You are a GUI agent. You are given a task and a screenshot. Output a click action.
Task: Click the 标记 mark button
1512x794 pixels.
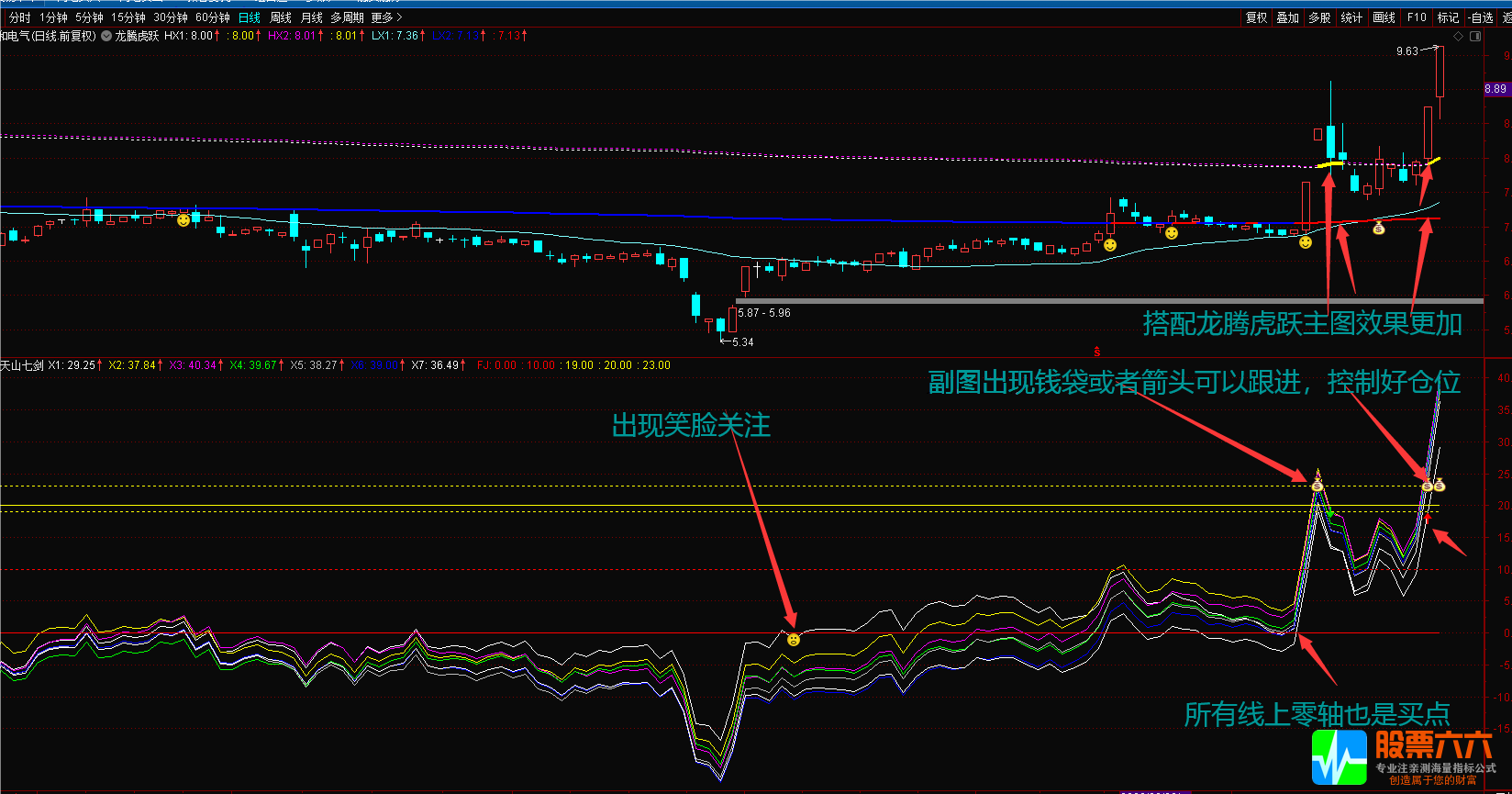(1448, 17)
